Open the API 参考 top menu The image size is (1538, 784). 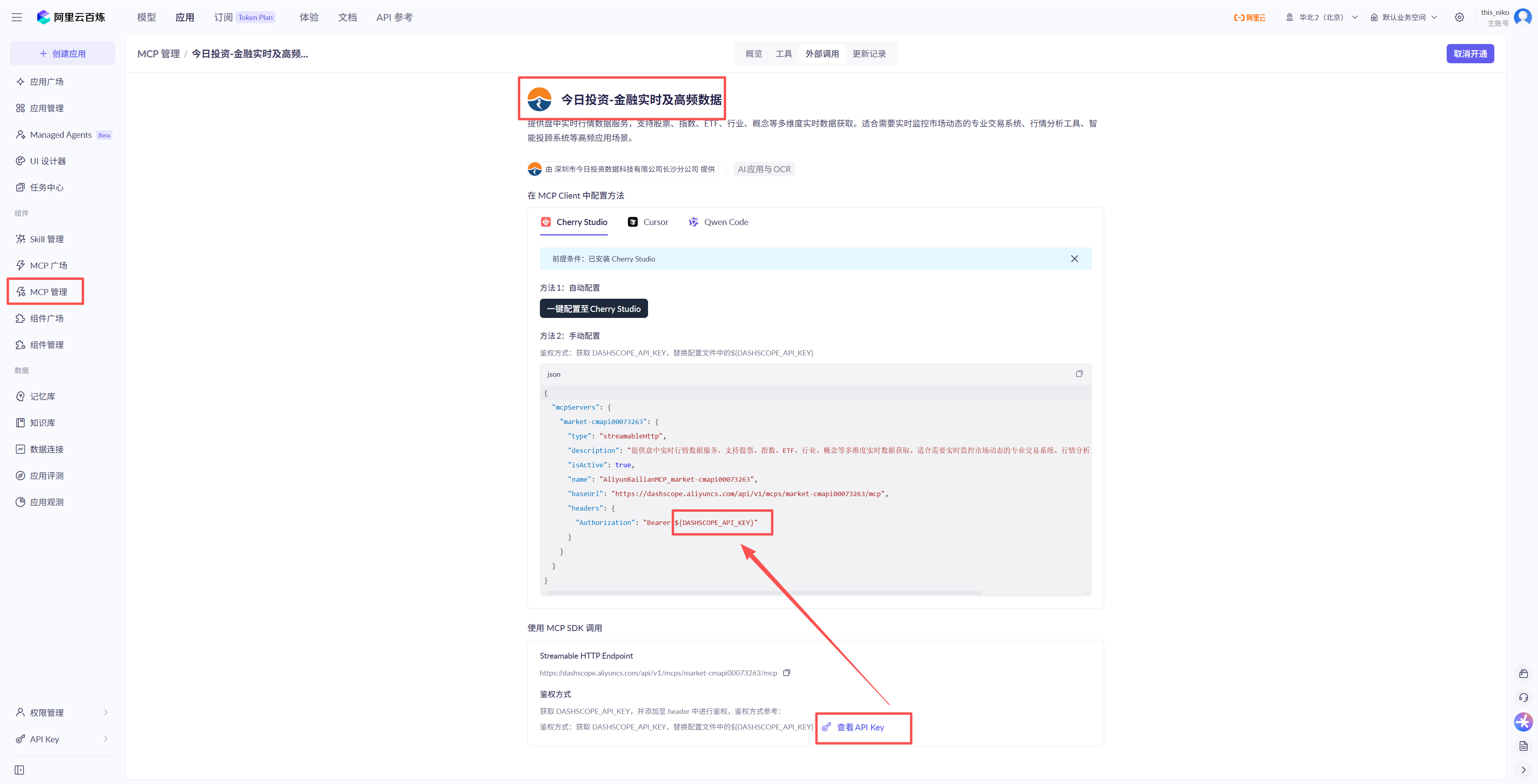click(394, 17)
